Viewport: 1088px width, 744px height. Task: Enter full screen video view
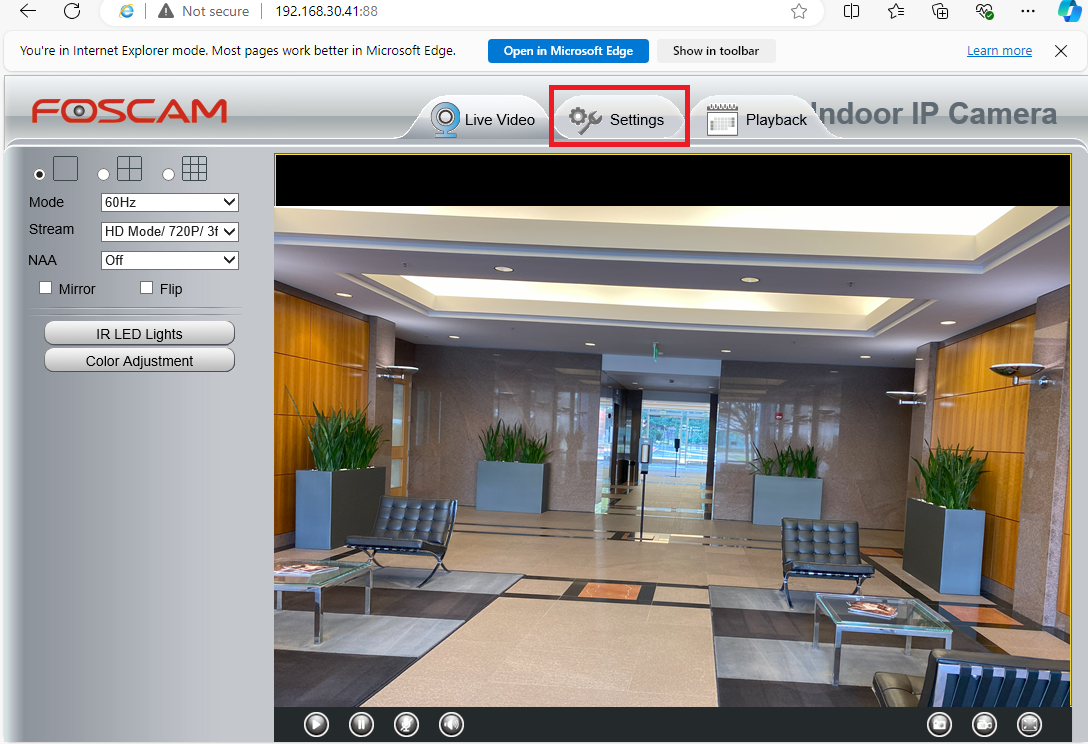[1029, 724]
